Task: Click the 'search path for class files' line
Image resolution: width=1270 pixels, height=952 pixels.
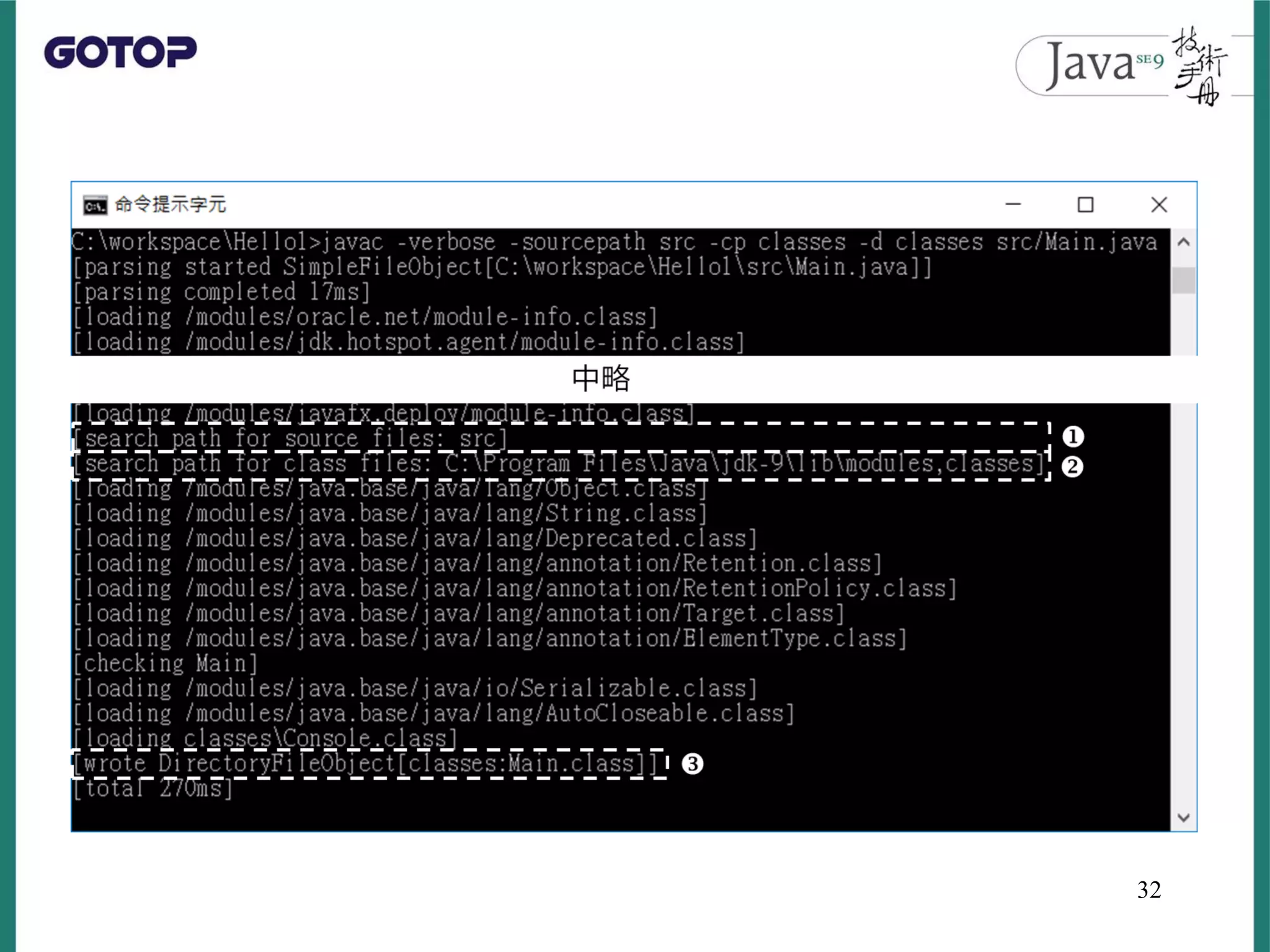Action: tap(558, 464)
